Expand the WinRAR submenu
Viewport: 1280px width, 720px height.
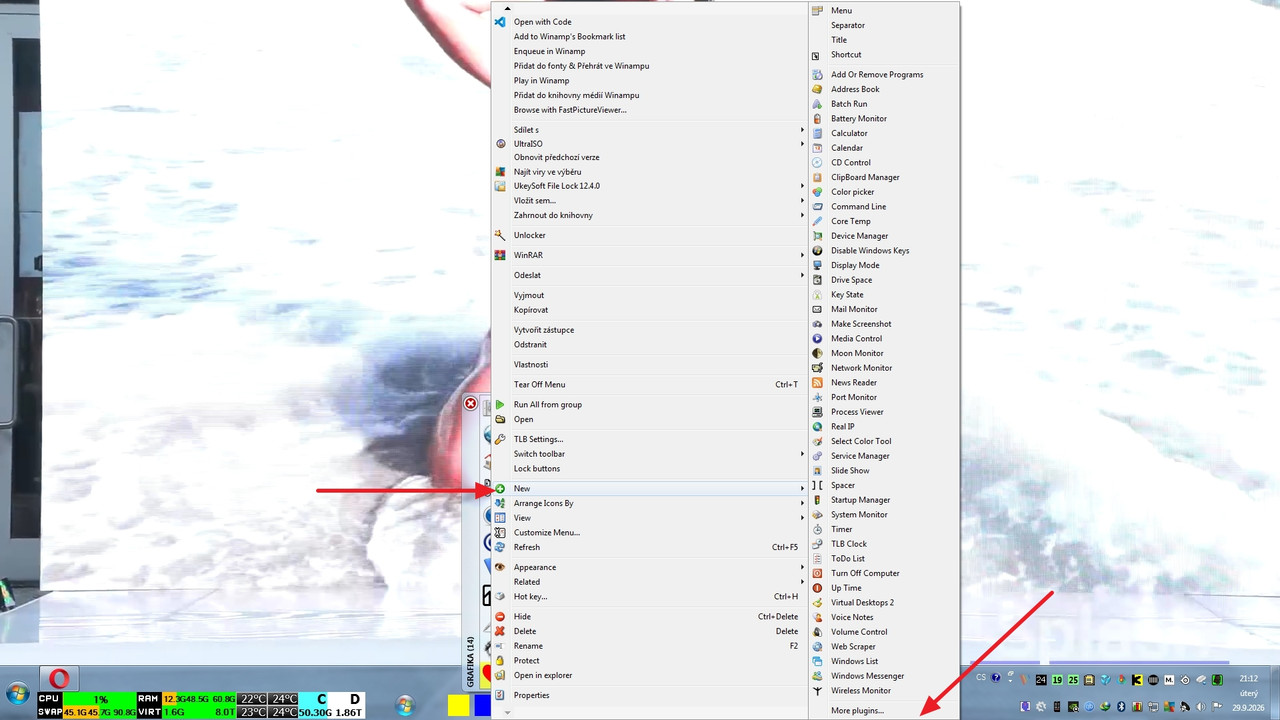tap(649, 255)
